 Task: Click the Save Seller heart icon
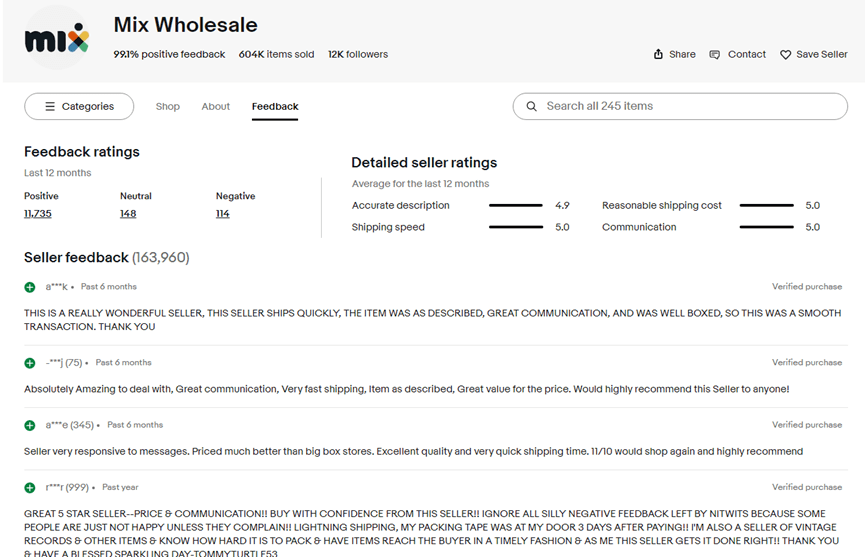pos(786,55)
